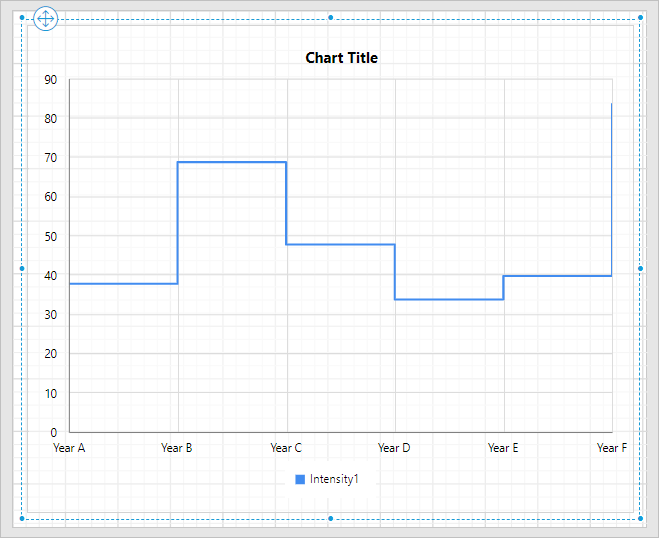Image resolution: width=659 pixels, height=538 pixels.
Task: Click the bottom-right corner resize handle
Action: point(640,518)
